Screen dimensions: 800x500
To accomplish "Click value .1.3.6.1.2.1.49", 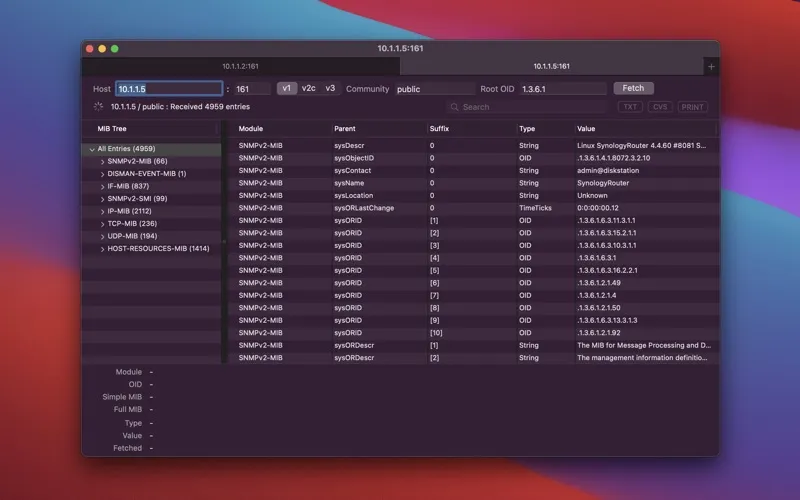I will (x=598, y=283).
